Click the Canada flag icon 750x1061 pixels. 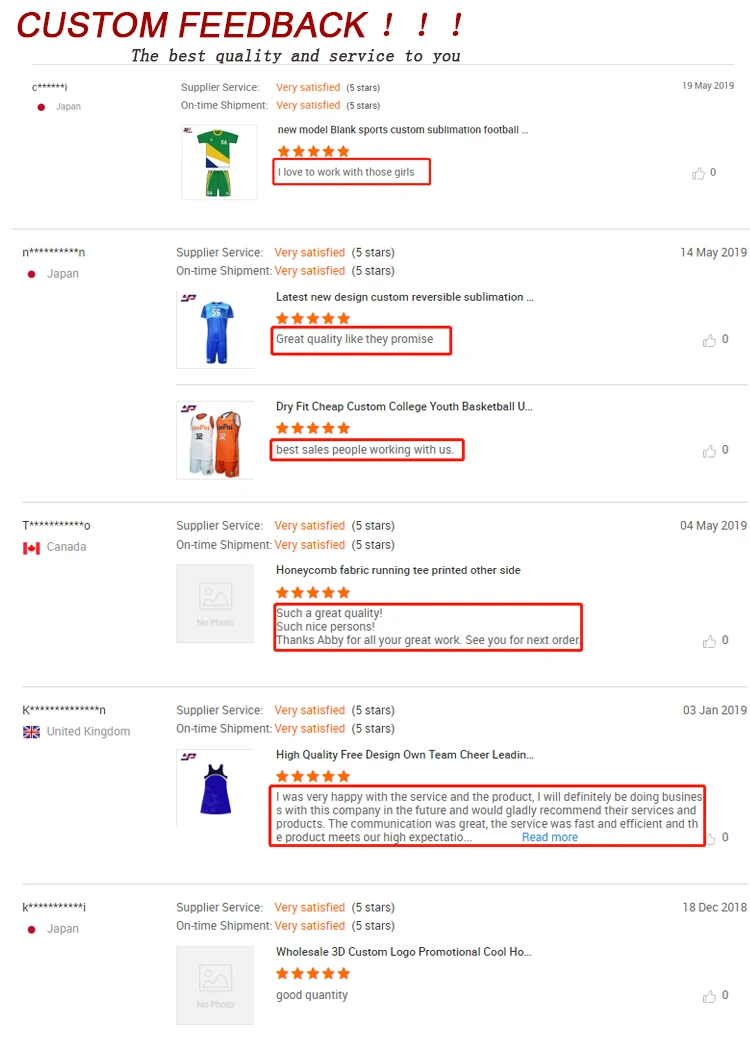point(31,547)
